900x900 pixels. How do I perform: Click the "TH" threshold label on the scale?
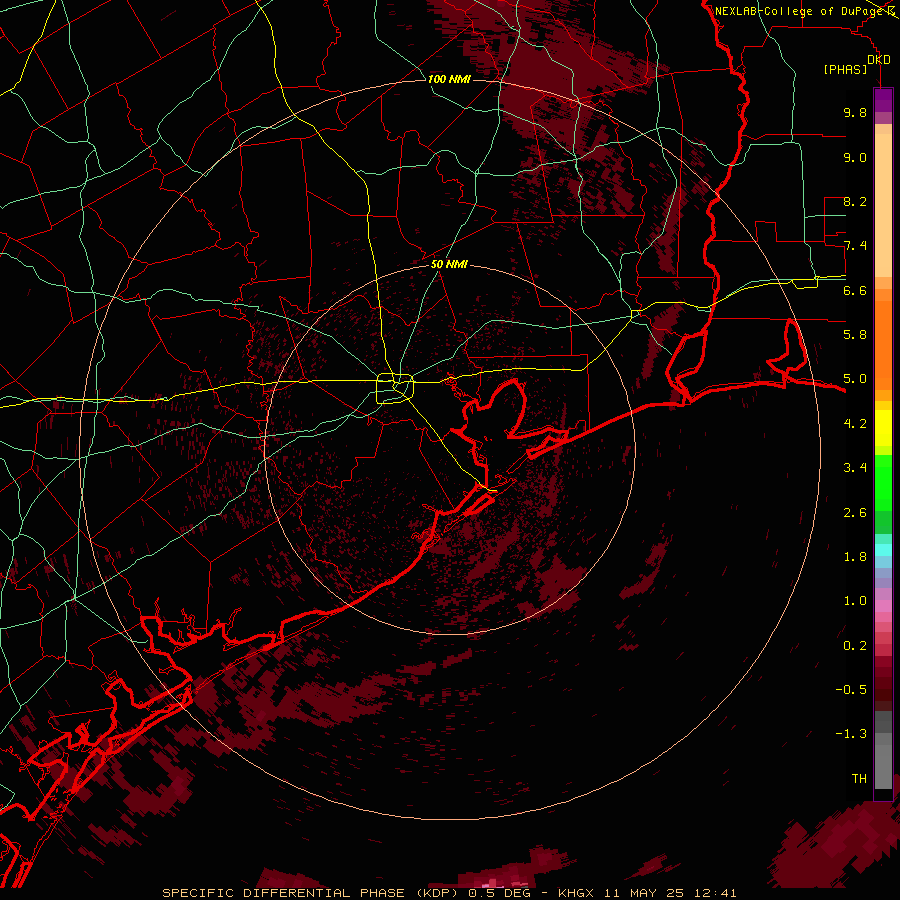(x=859, y=779)
